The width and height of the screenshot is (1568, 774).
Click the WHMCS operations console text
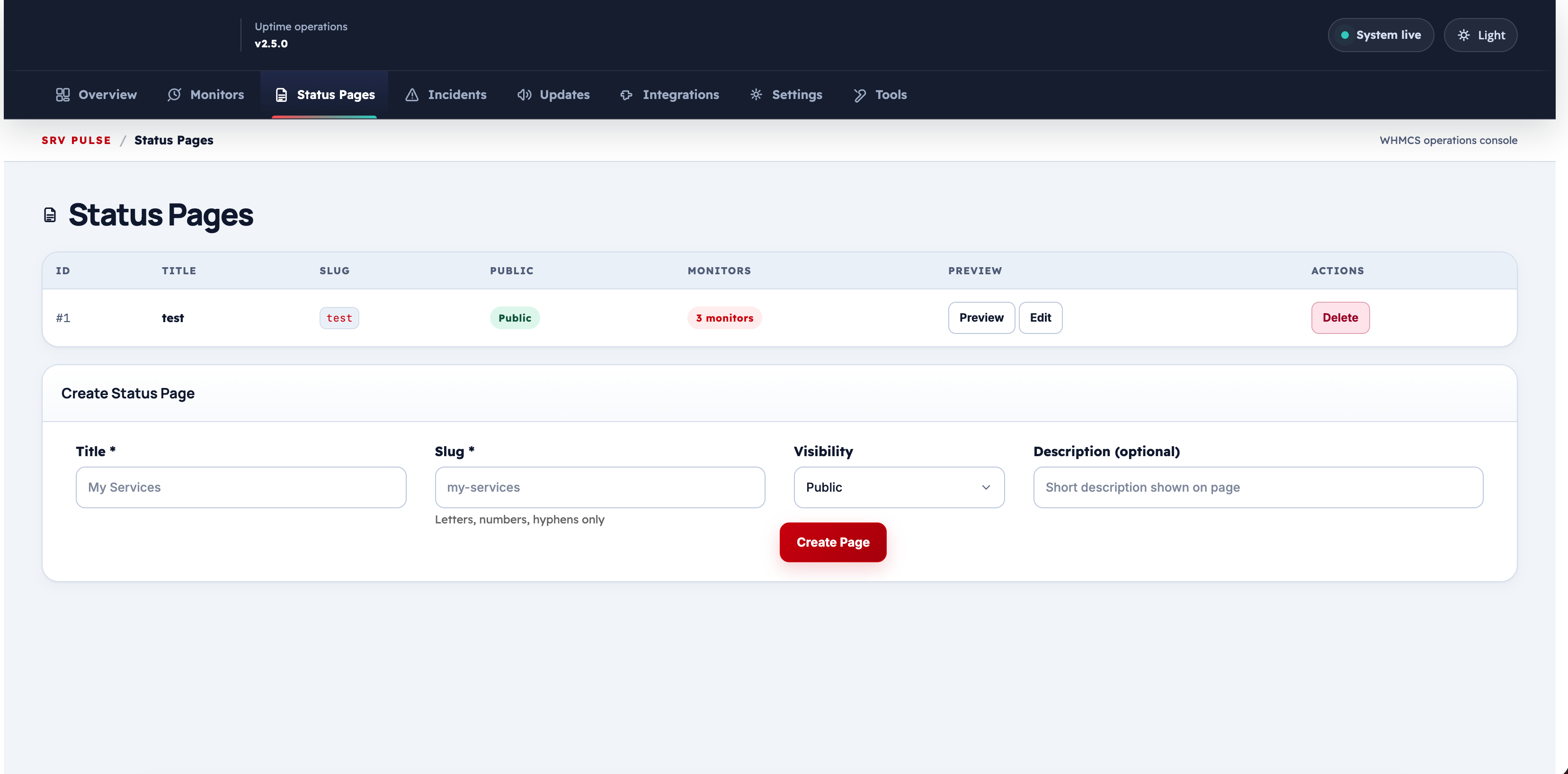pos(1448,141)
